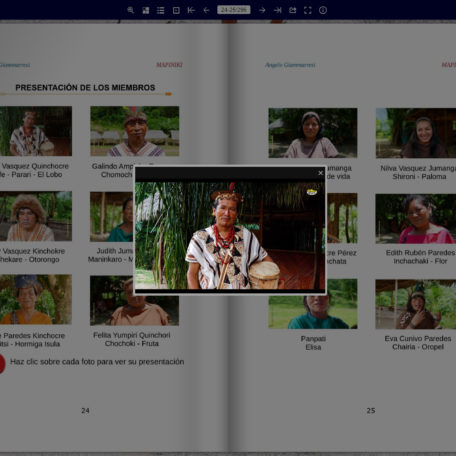Open Galindo Chomoch member photo
This screenshot has height=456, width=456.
click(135, 131)
